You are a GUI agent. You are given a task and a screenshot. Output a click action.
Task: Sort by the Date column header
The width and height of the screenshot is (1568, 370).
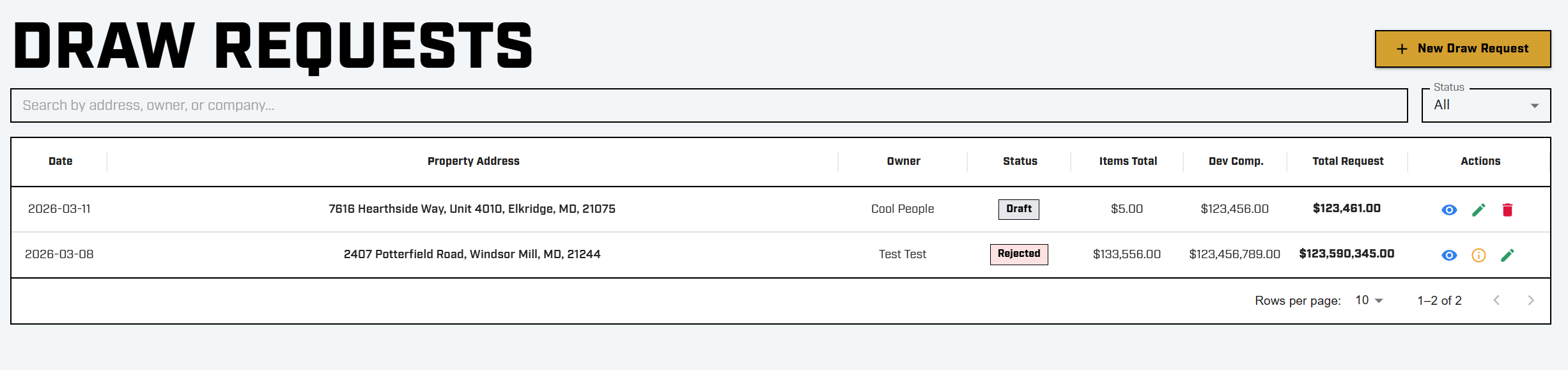pyautogui.click(x=61, y=161)
